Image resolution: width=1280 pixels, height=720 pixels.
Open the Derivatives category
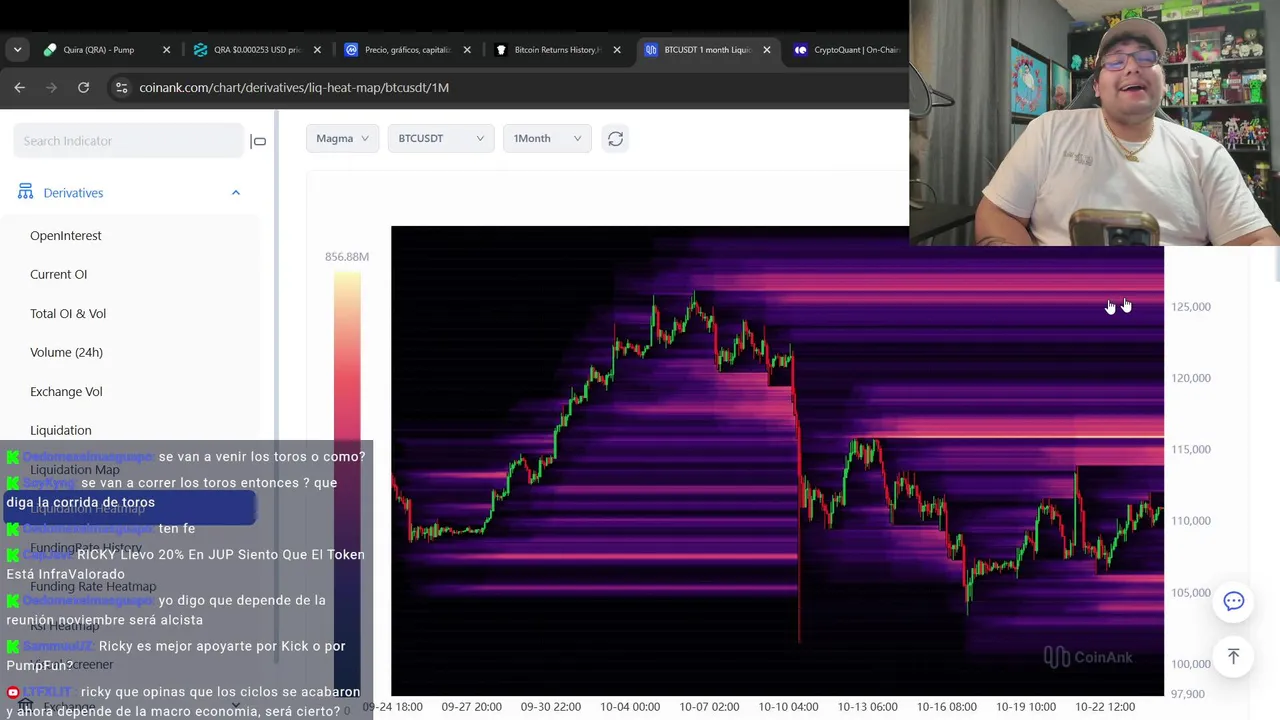73,193
